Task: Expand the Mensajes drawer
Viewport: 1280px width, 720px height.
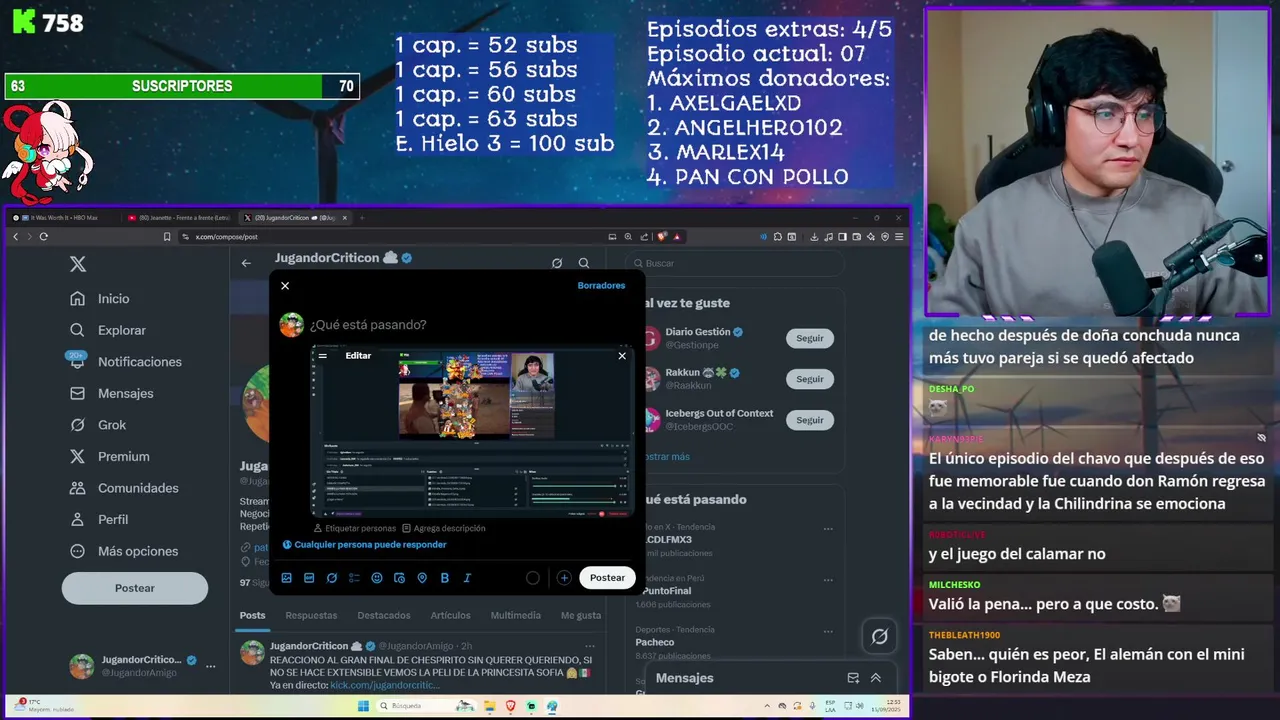Action: (x=876, y=678)
